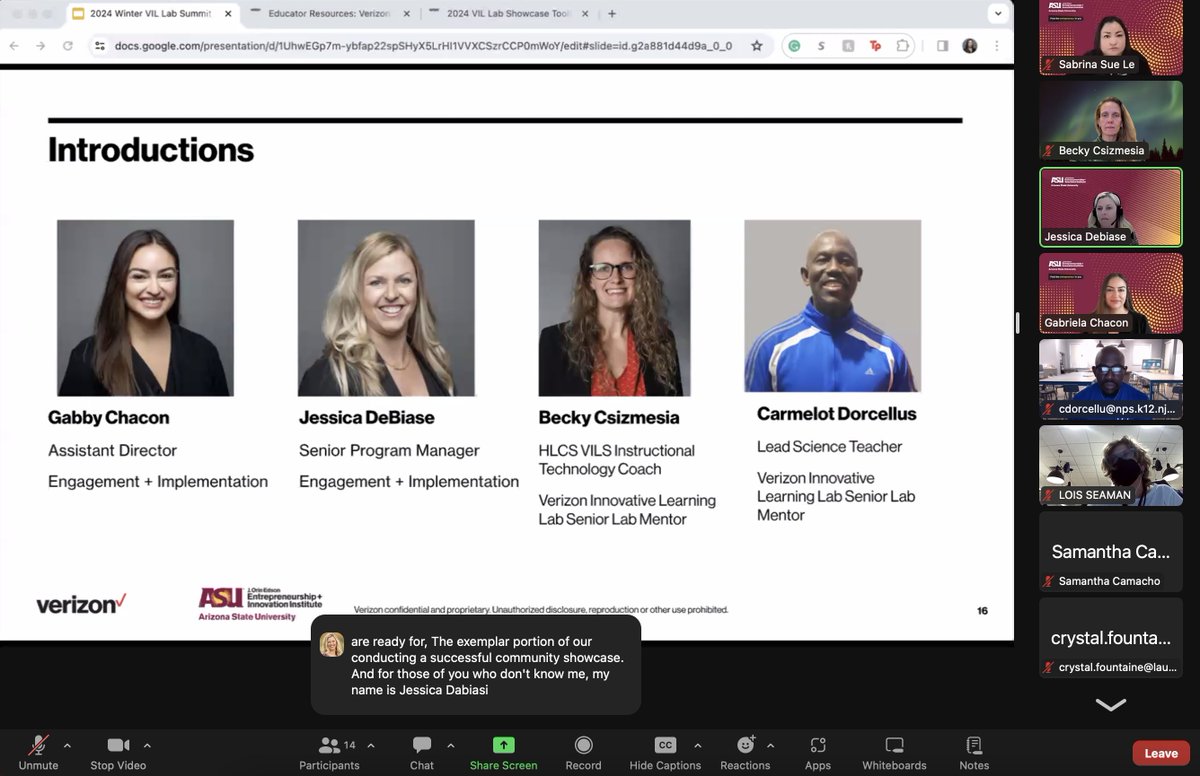Viewport: 1200px width, 776px height.
Task: Open video options arrow beside Stop Video
Action: pyautogui.click(x=147, y=745)
